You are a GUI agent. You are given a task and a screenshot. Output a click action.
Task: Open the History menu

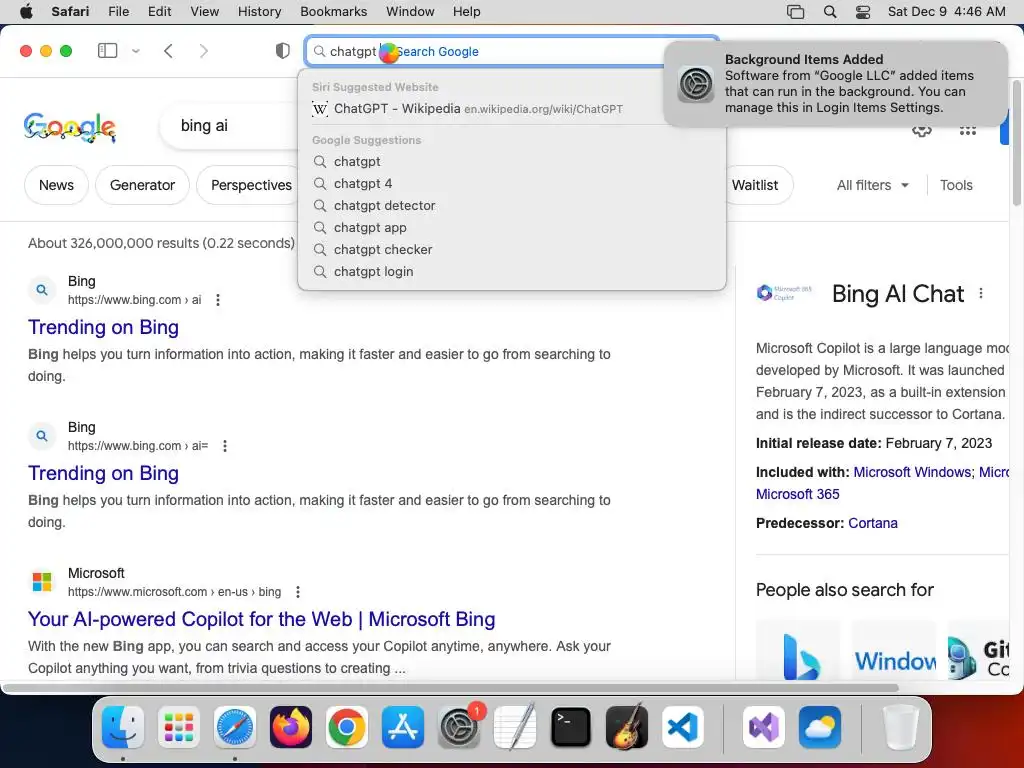point(259,12)
